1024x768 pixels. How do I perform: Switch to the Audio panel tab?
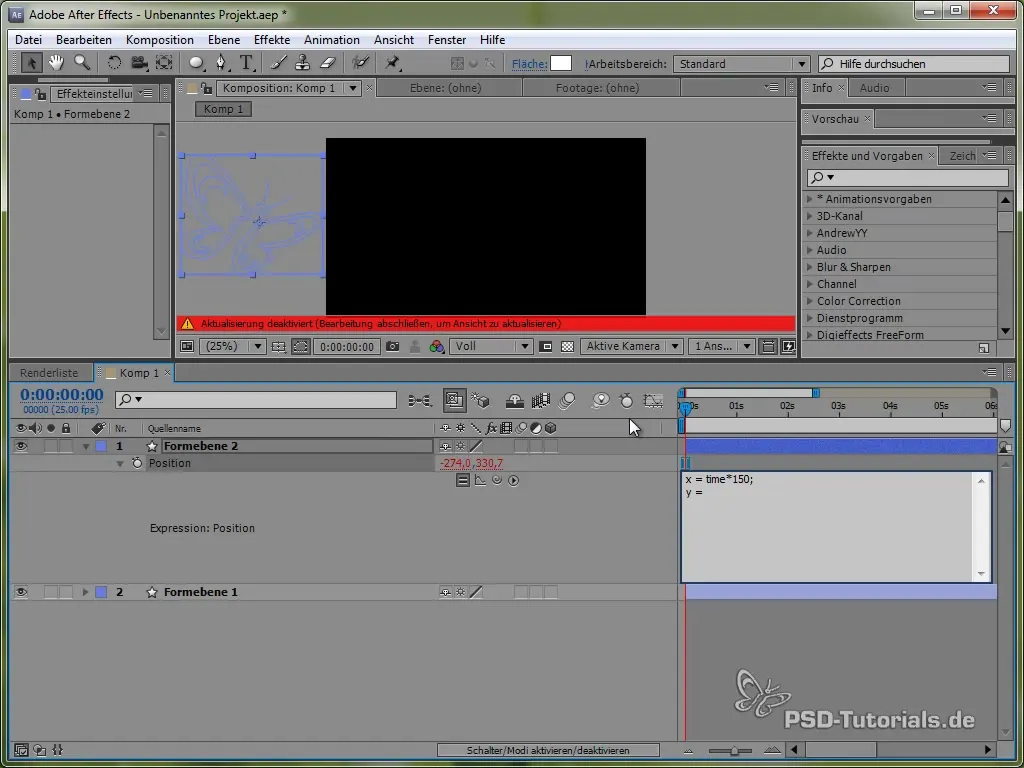pos(874,88)
